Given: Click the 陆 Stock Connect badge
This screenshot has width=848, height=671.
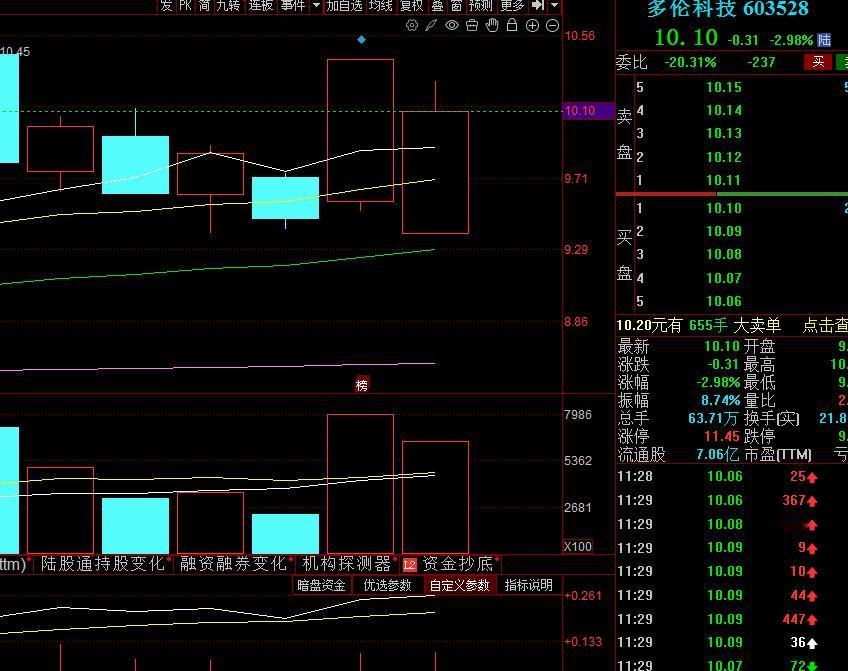Looking at the screenshot, I should [824, 40].
